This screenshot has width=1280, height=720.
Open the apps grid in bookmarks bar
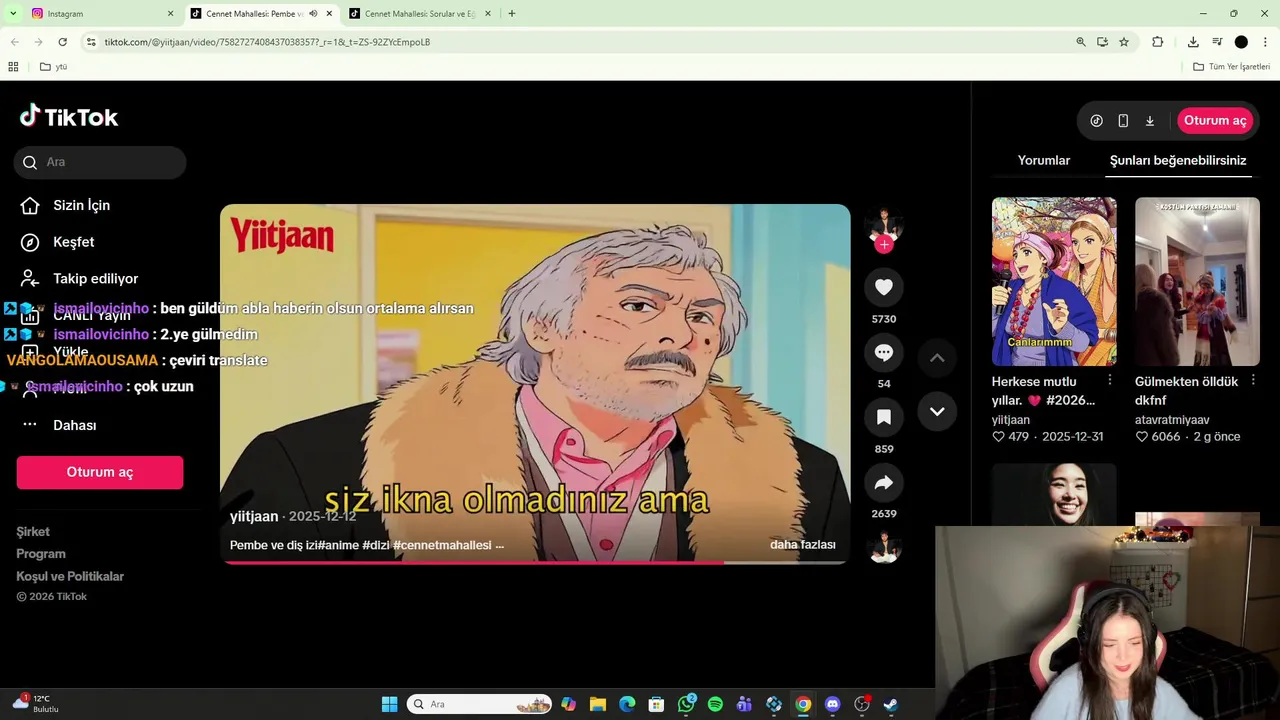[13, 67]
